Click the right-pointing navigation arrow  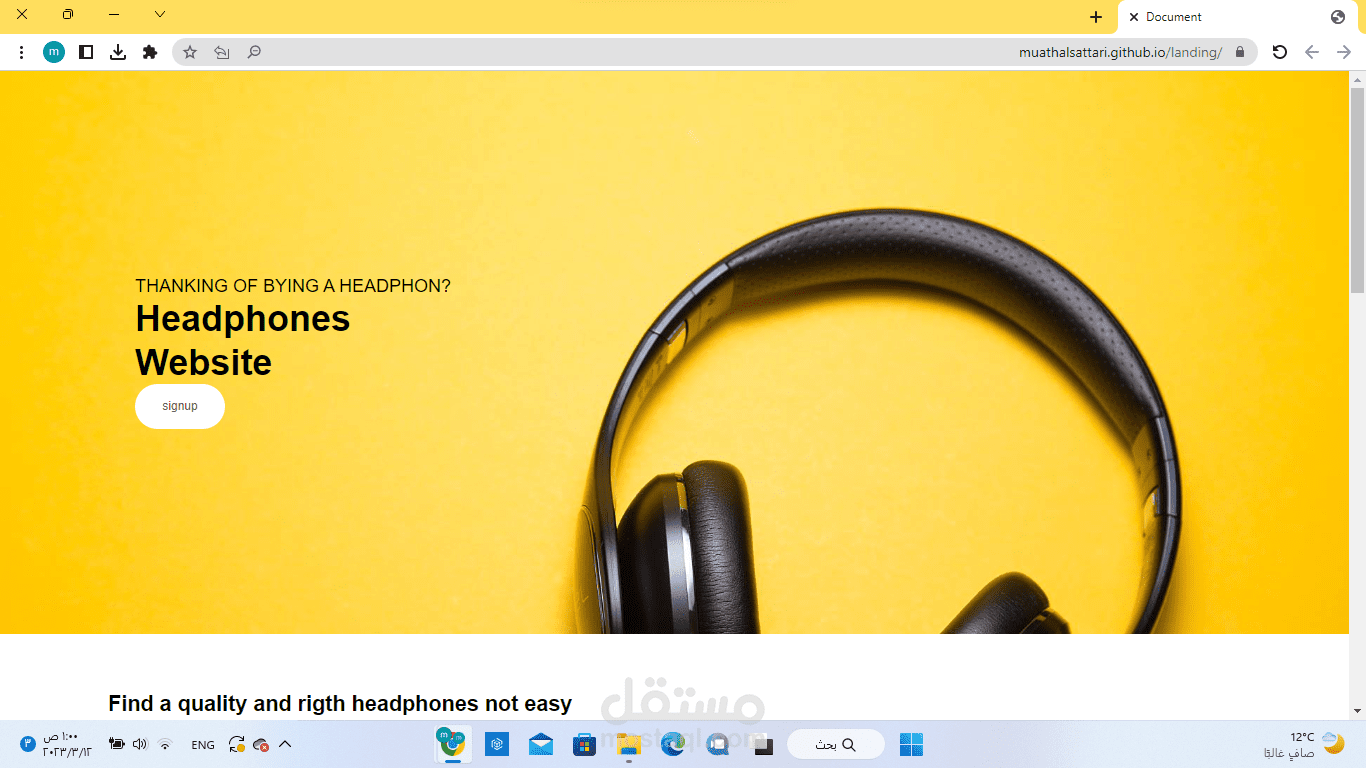tap(1344, 52)
